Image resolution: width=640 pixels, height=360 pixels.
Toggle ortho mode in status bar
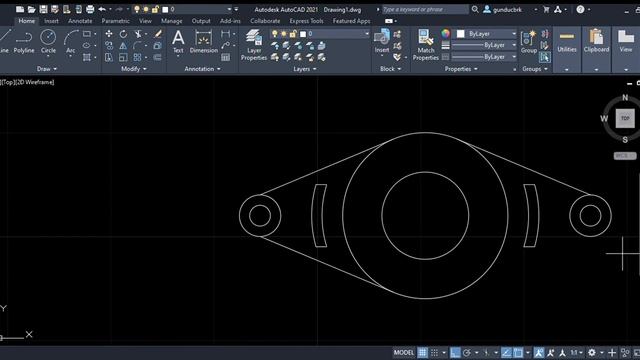(x=455, y=352)
